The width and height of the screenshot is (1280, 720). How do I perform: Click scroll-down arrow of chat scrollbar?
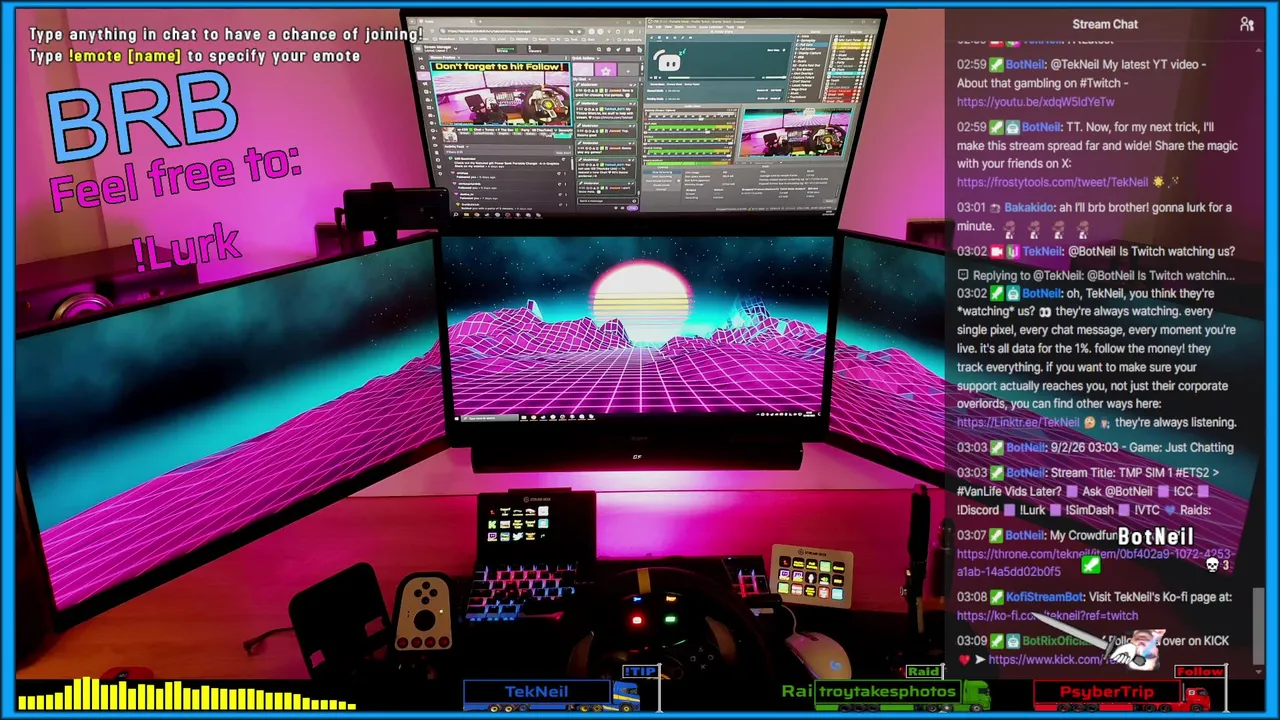click(x=1260, y=671)
